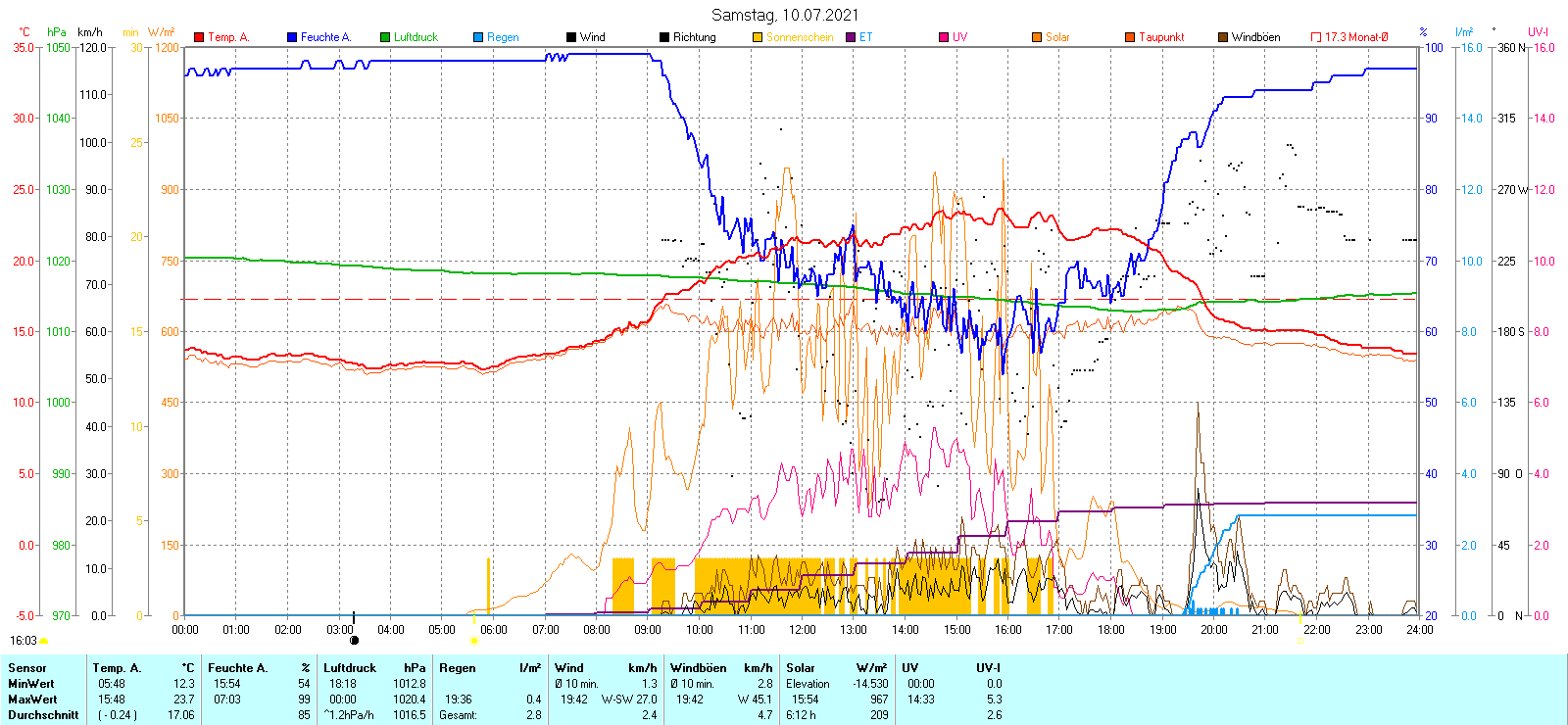Screen dimensions: 1568x725
Task: Click the green Luftdruck legend square
Action: coord(385,37)
